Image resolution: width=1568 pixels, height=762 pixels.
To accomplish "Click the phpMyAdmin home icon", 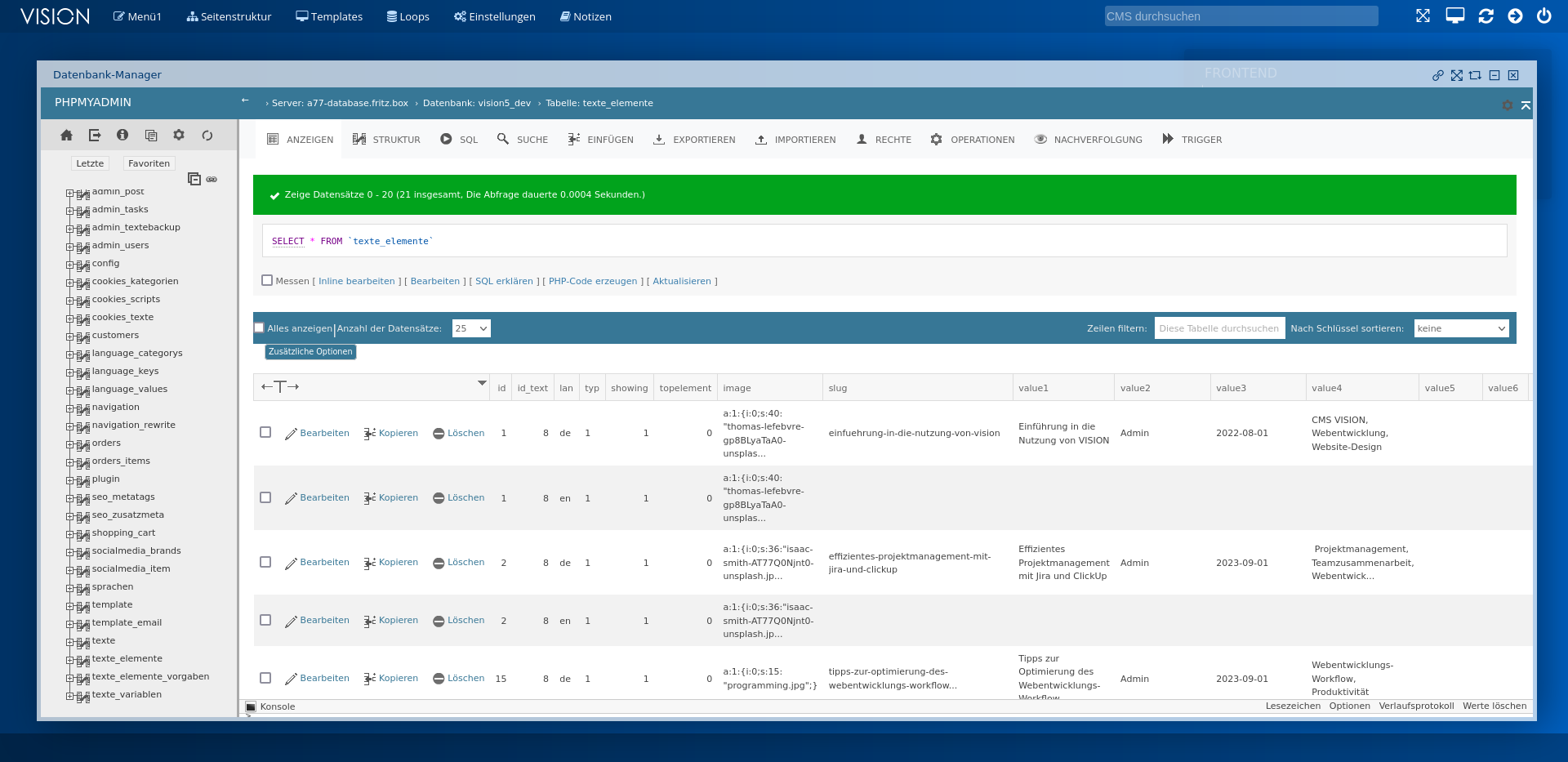I will coord(67,136).
